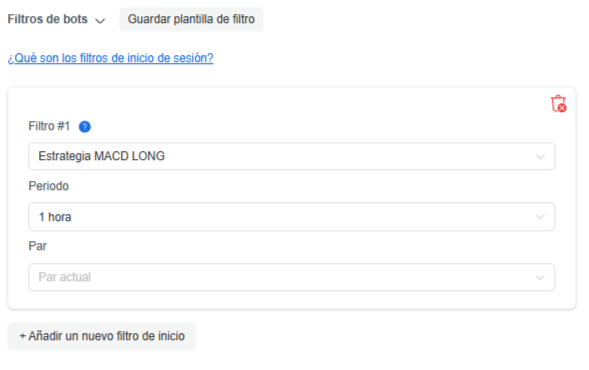Click the chevron arrow in the Par selector
The width and height of the screenshot is (589, 370).
tap(540, 278)
